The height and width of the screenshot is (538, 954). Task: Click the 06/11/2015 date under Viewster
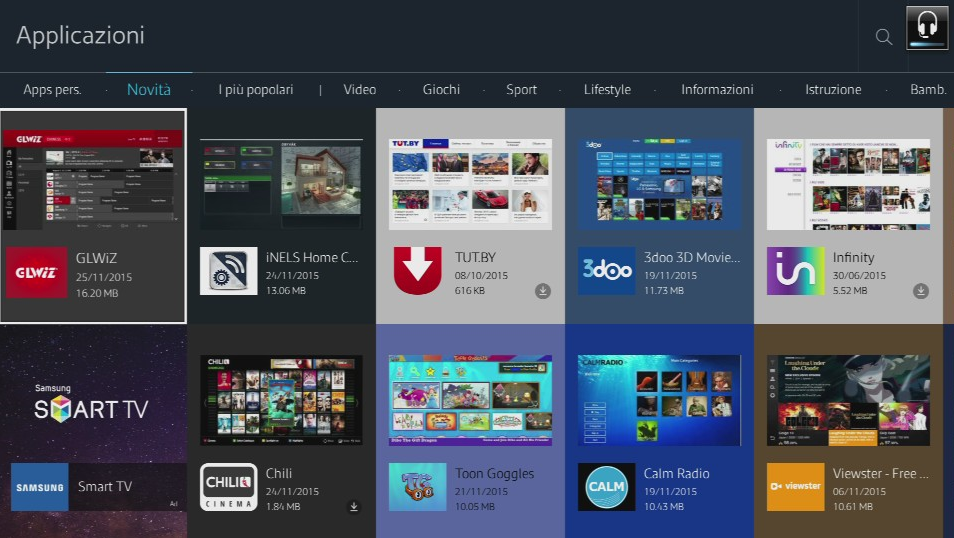point(859,491)
